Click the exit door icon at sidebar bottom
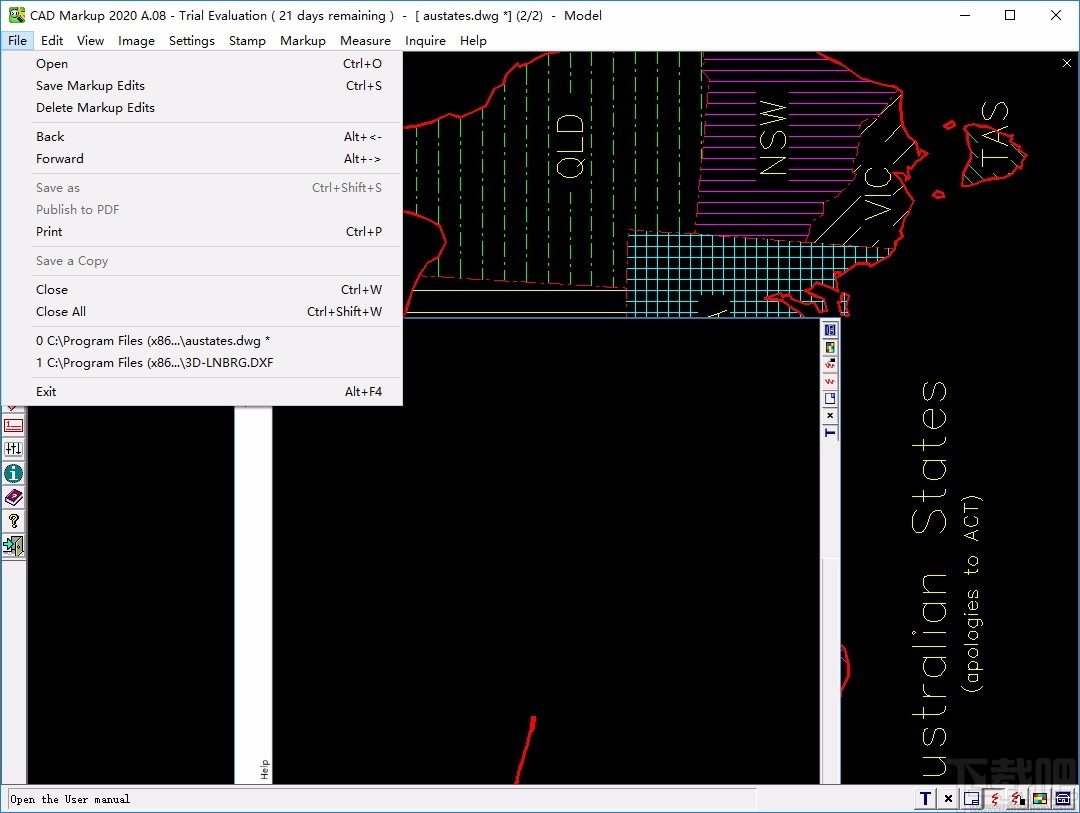Viewport: 1080px width, 813px height. click(x=13, y=545)
